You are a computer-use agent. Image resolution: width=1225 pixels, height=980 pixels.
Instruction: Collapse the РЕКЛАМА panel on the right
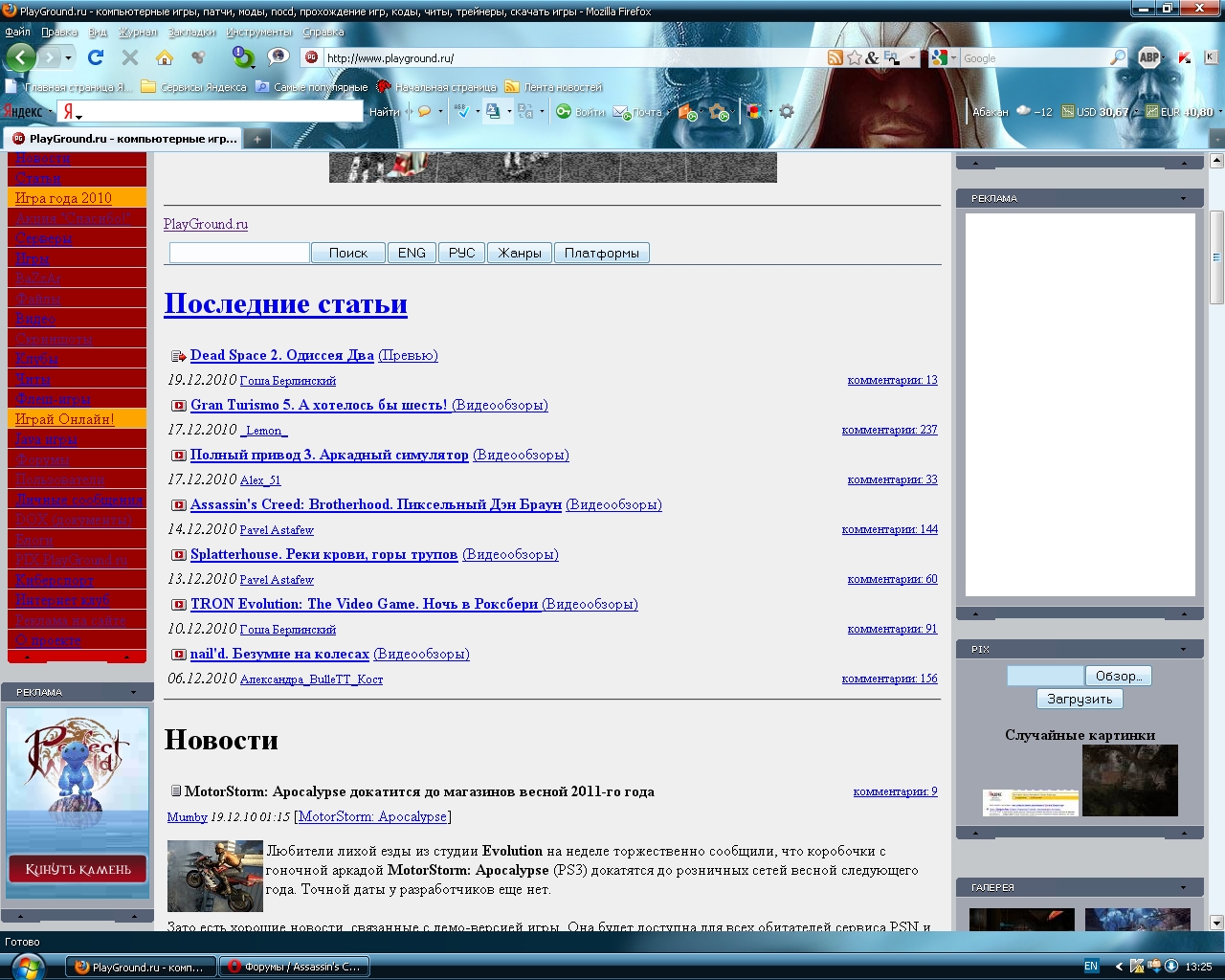[x=1183, y=199]
